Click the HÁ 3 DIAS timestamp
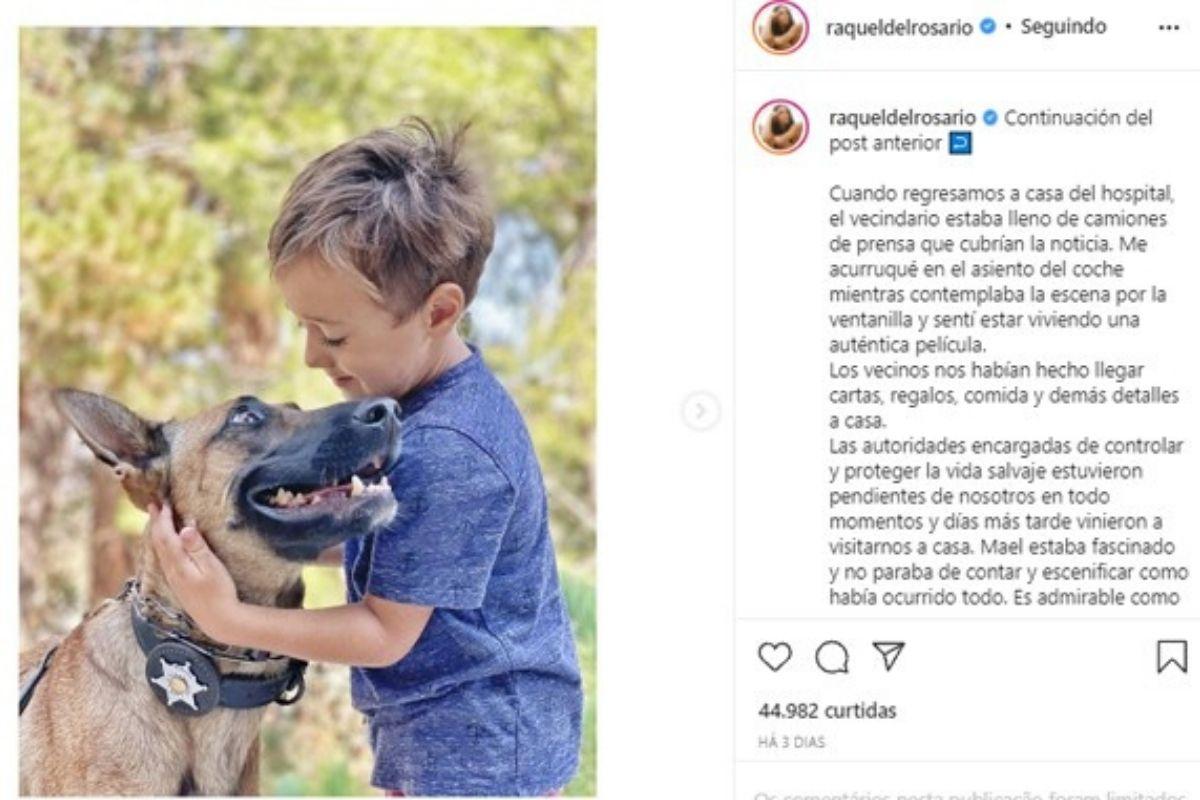 [x=791, y=743]
